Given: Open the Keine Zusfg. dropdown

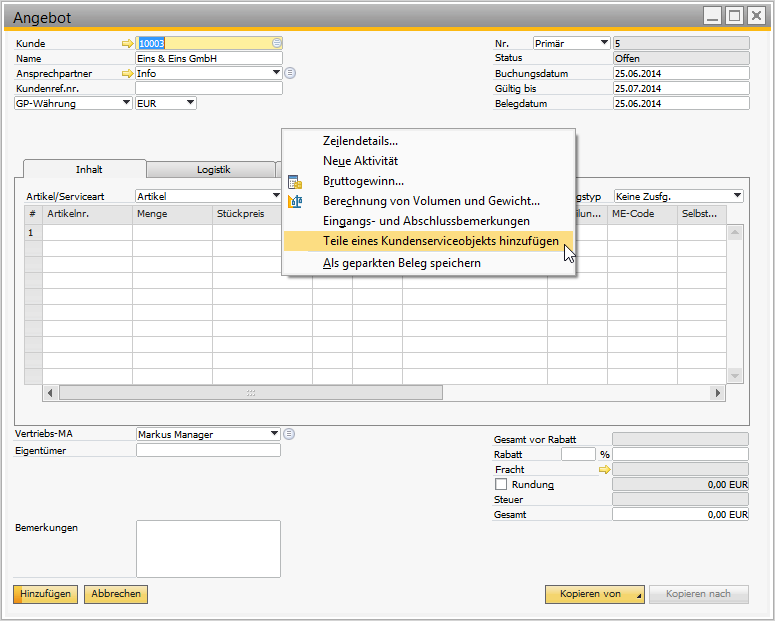Looking at the screenshot, I should pyautogui.click(x=737, y=196).
